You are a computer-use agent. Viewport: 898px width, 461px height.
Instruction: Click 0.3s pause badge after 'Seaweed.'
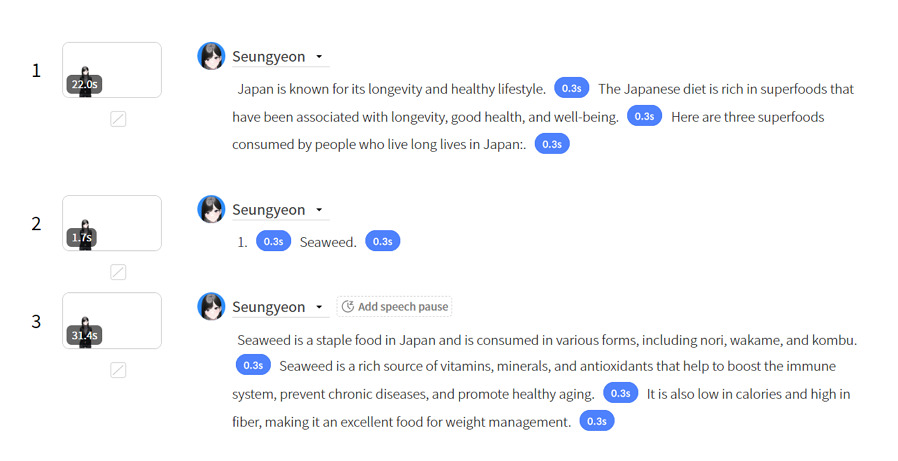click(x=383, y=241)
